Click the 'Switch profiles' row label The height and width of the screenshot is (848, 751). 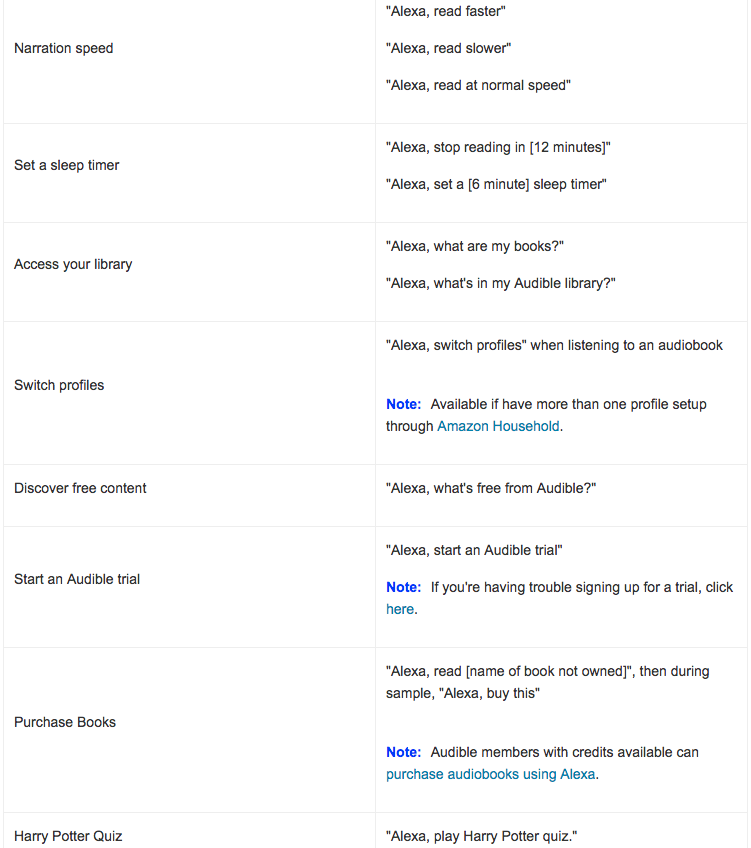(59, 385)
